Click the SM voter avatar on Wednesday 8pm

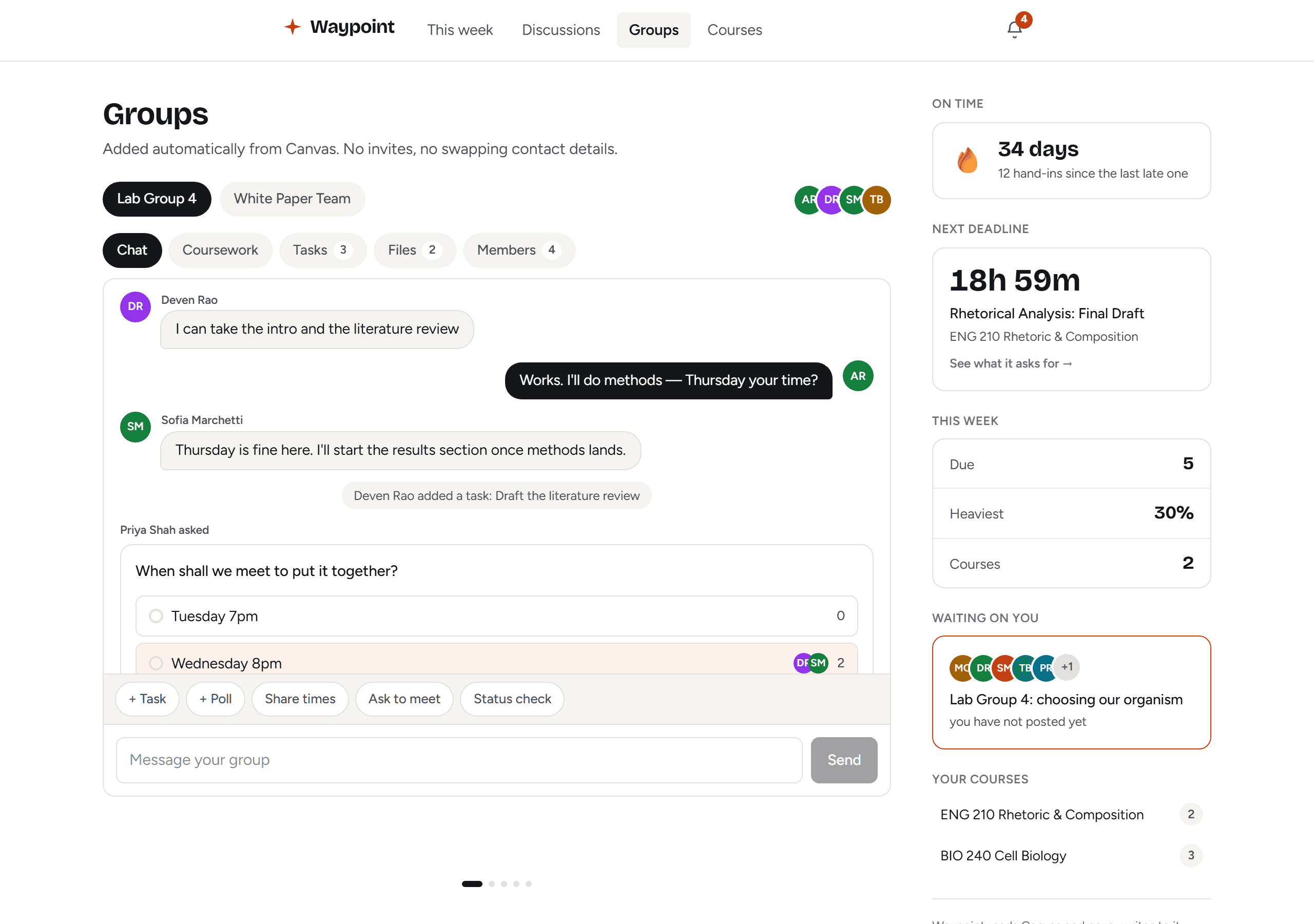point(819,663)
